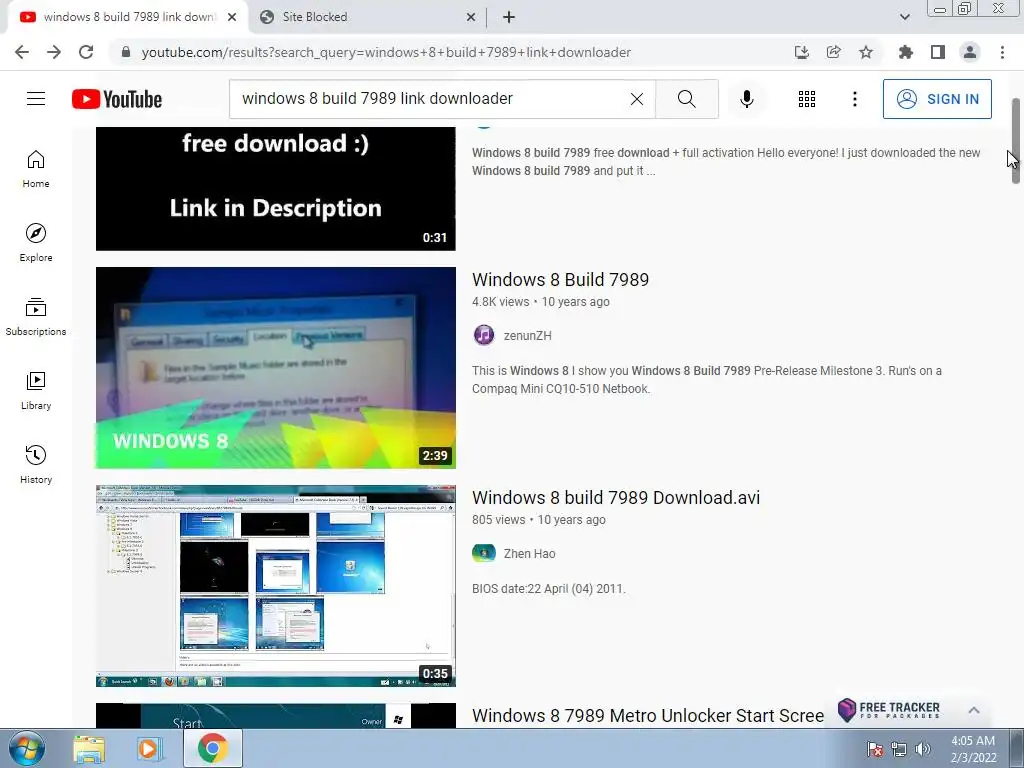
Task: Click the install app icon in address bar
Action: (801, 52)
